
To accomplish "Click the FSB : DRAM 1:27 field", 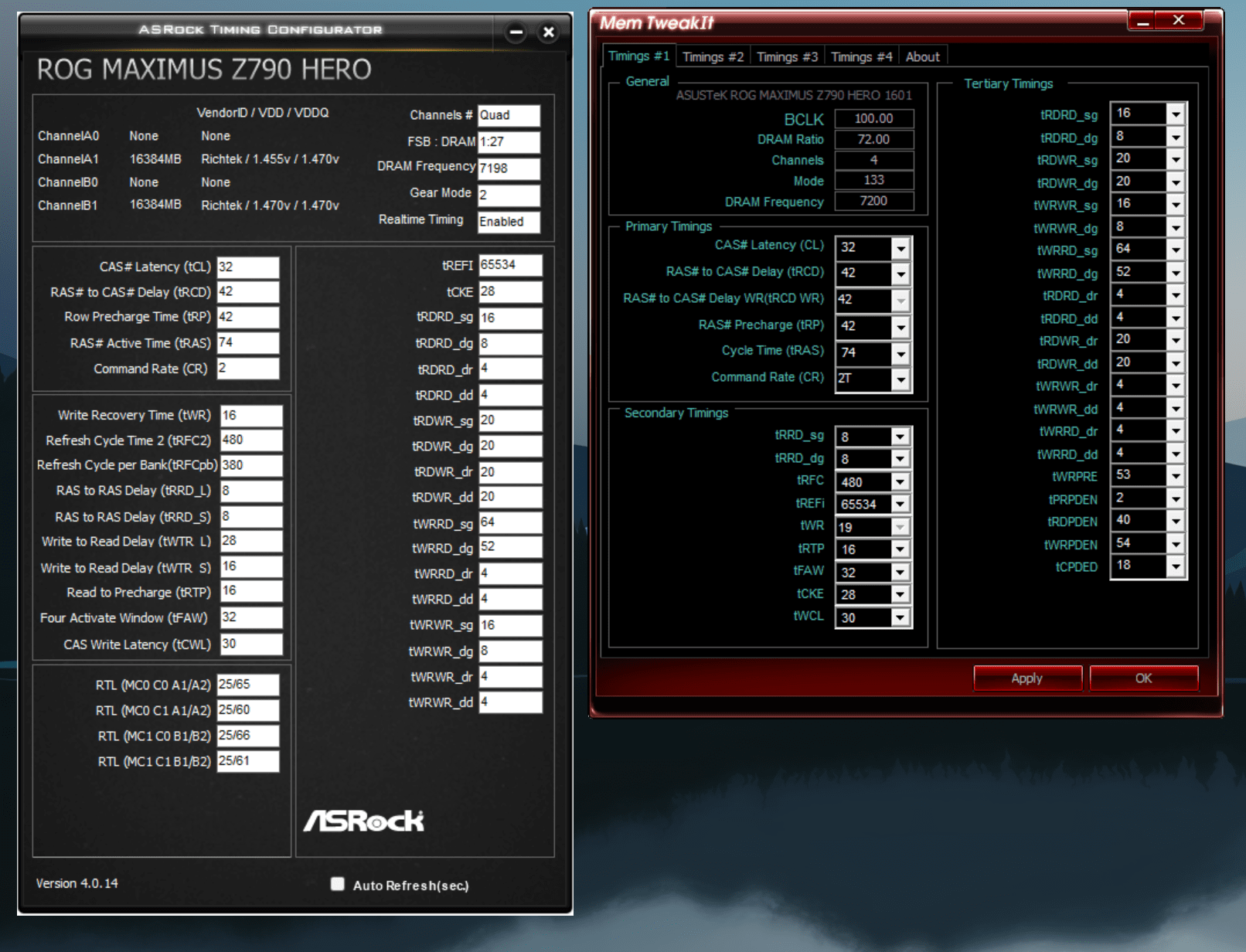I will click(x=509, y=142).
